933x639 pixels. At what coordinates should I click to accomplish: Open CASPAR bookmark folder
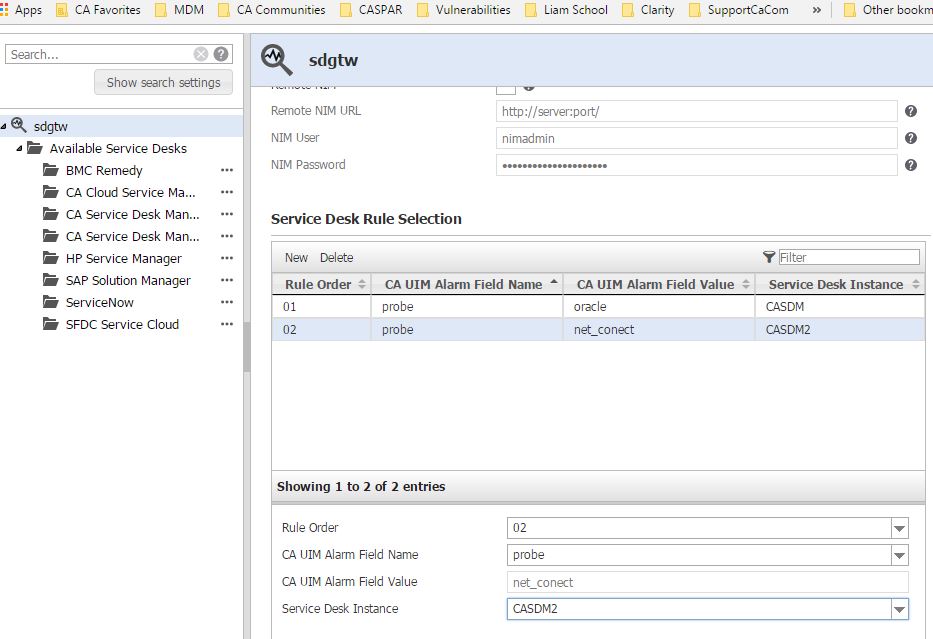[371, 10]
